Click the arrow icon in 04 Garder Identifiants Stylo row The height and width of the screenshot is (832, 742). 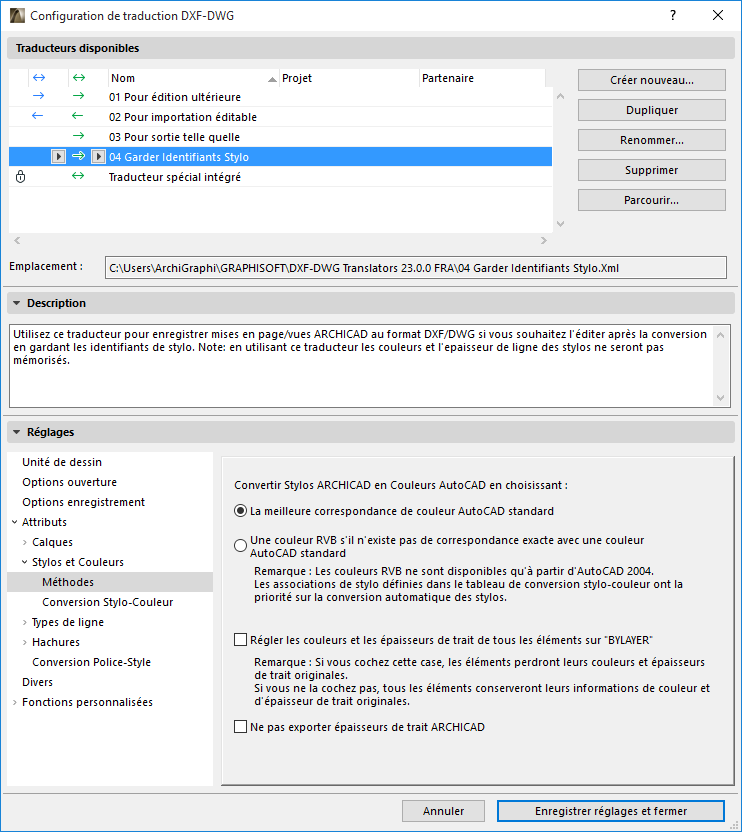coord(78,156)
